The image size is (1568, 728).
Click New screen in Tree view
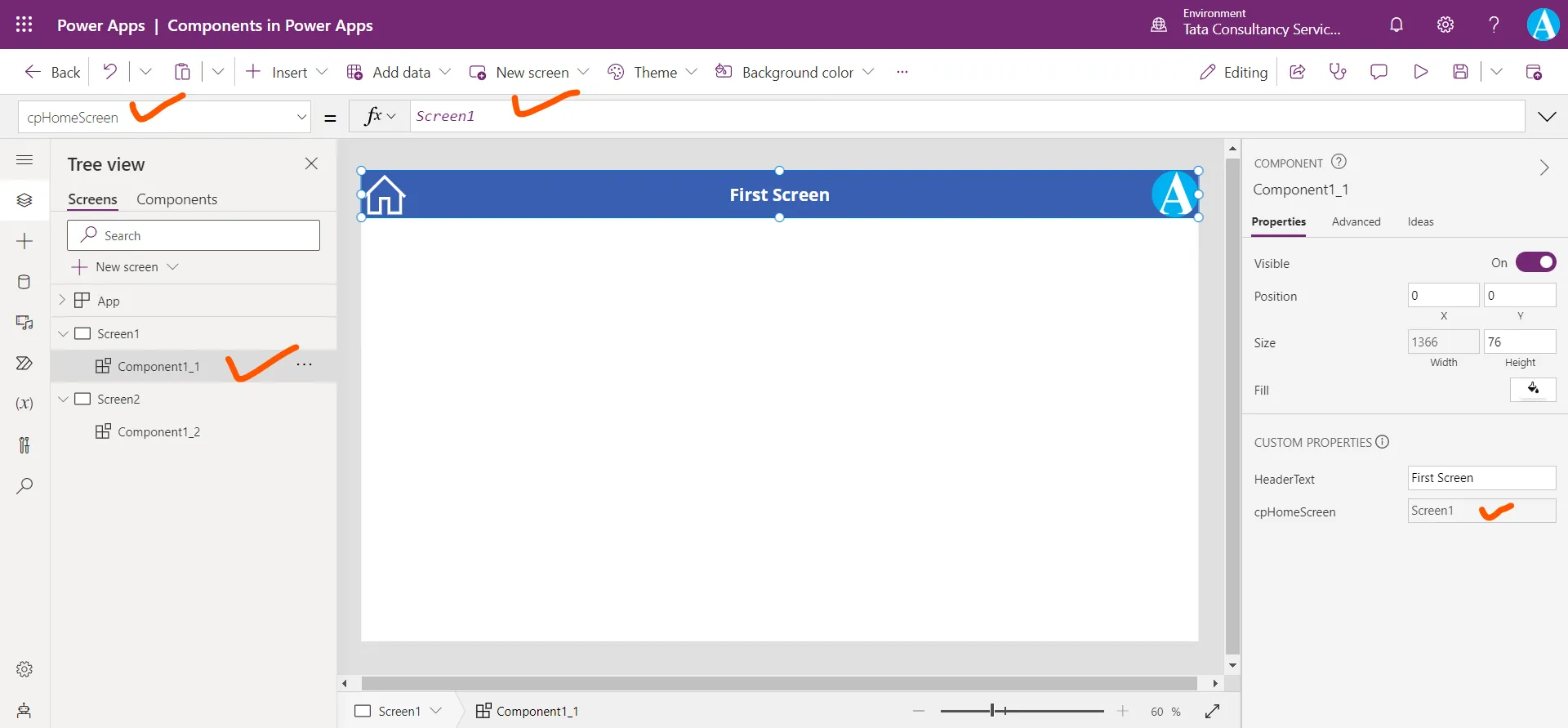[x=125, y=267]
